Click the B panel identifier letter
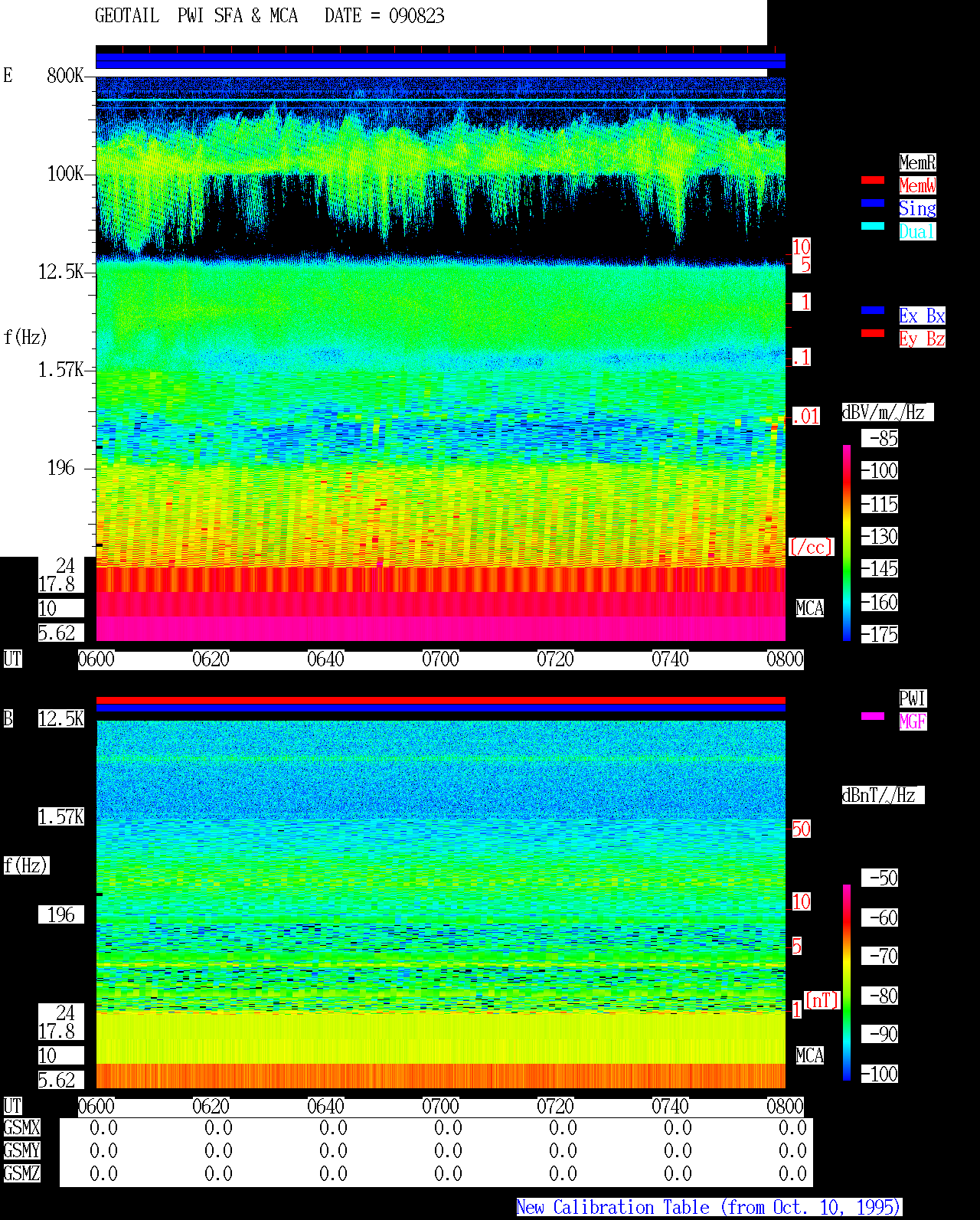 [x=8, y=718]
